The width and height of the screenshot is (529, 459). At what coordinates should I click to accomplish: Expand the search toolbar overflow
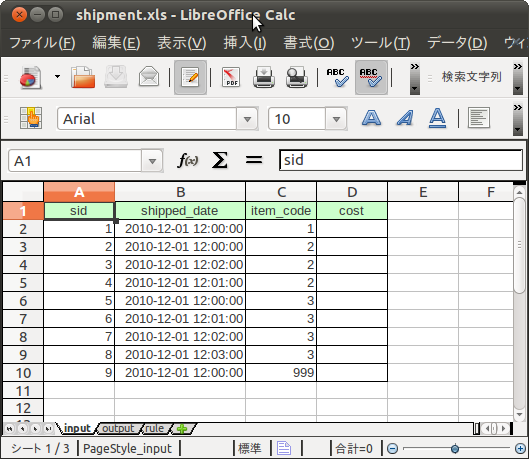pos(518,78)
